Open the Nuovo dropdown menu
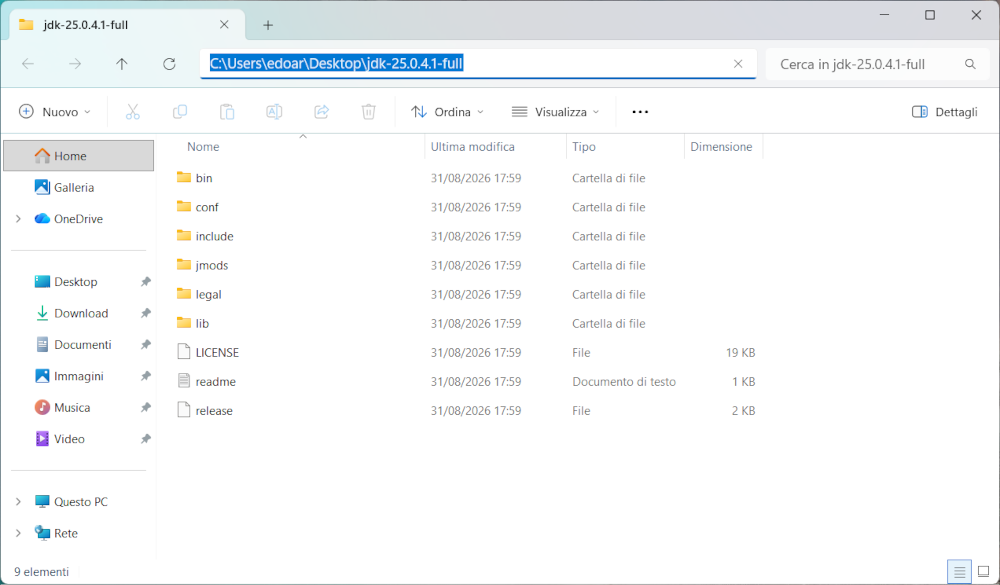1000x585 pixels. [x=55, y=112]
